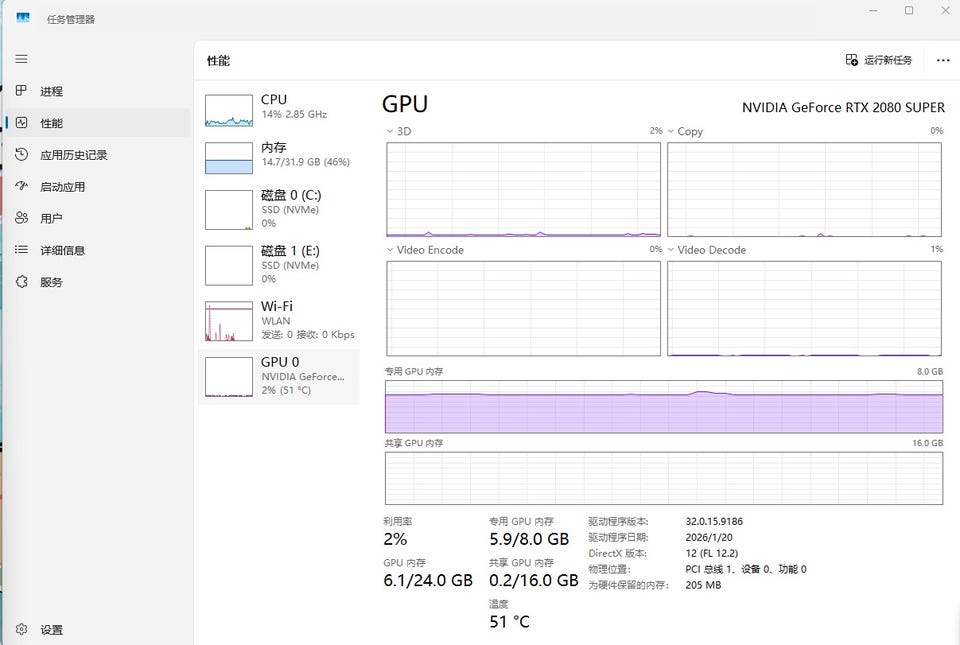The image size is (960, 645).
Task: Go to 启动应用 tab label
Action: click(x=62, y=187)
